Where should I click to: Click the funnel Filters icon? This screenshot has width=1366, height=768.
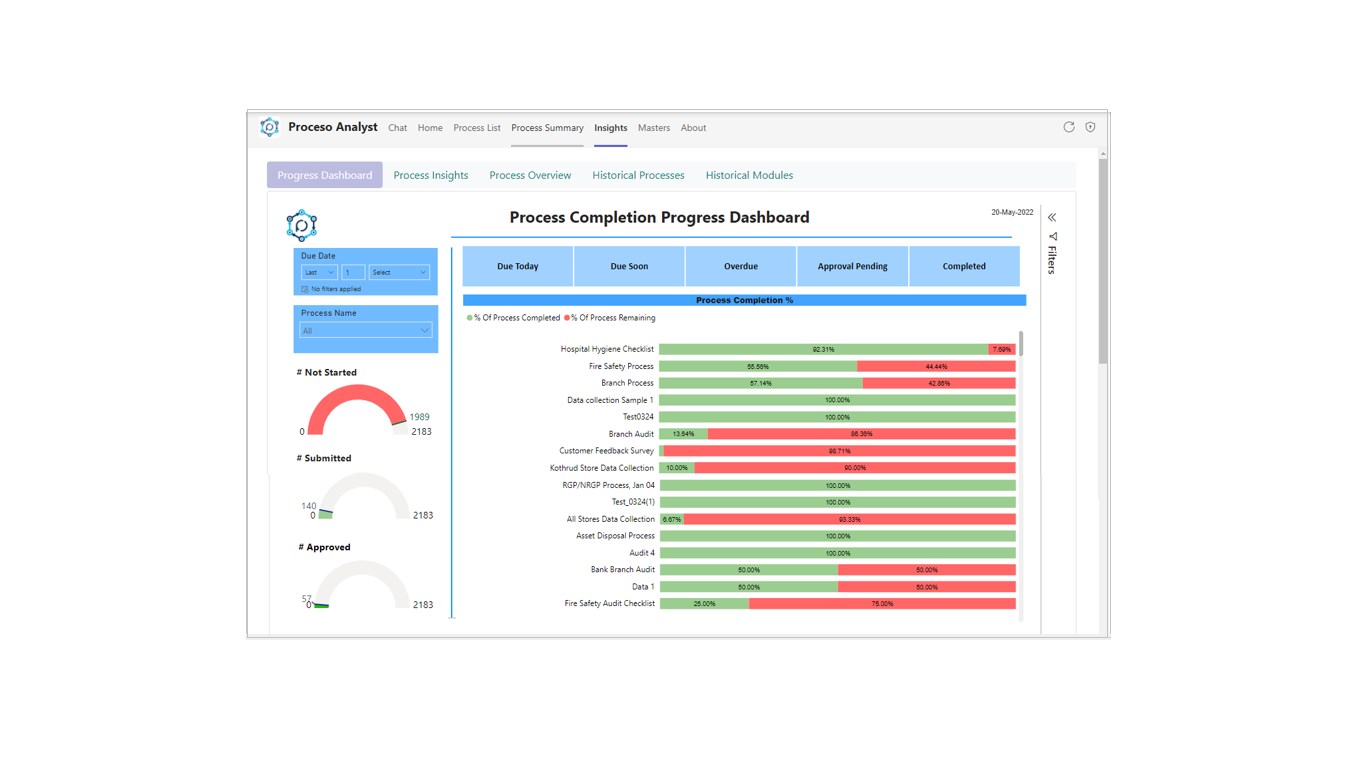pyautogui.click(x=1053, y=237)
